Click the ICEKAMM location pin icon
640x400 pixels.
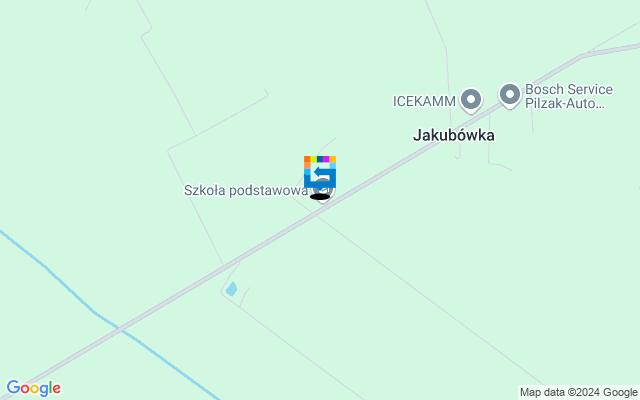click(471, 100)
